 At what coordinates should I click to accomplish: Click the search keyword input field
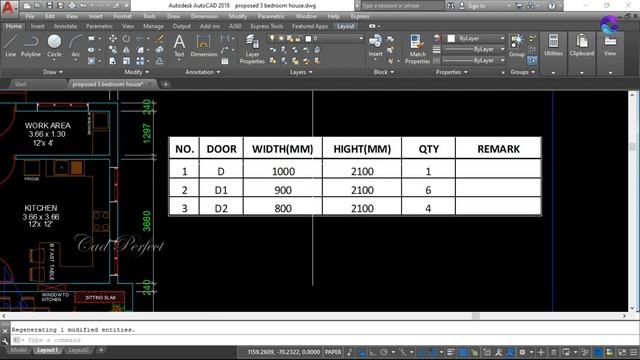pyautogui.click(x=402, y=6)
